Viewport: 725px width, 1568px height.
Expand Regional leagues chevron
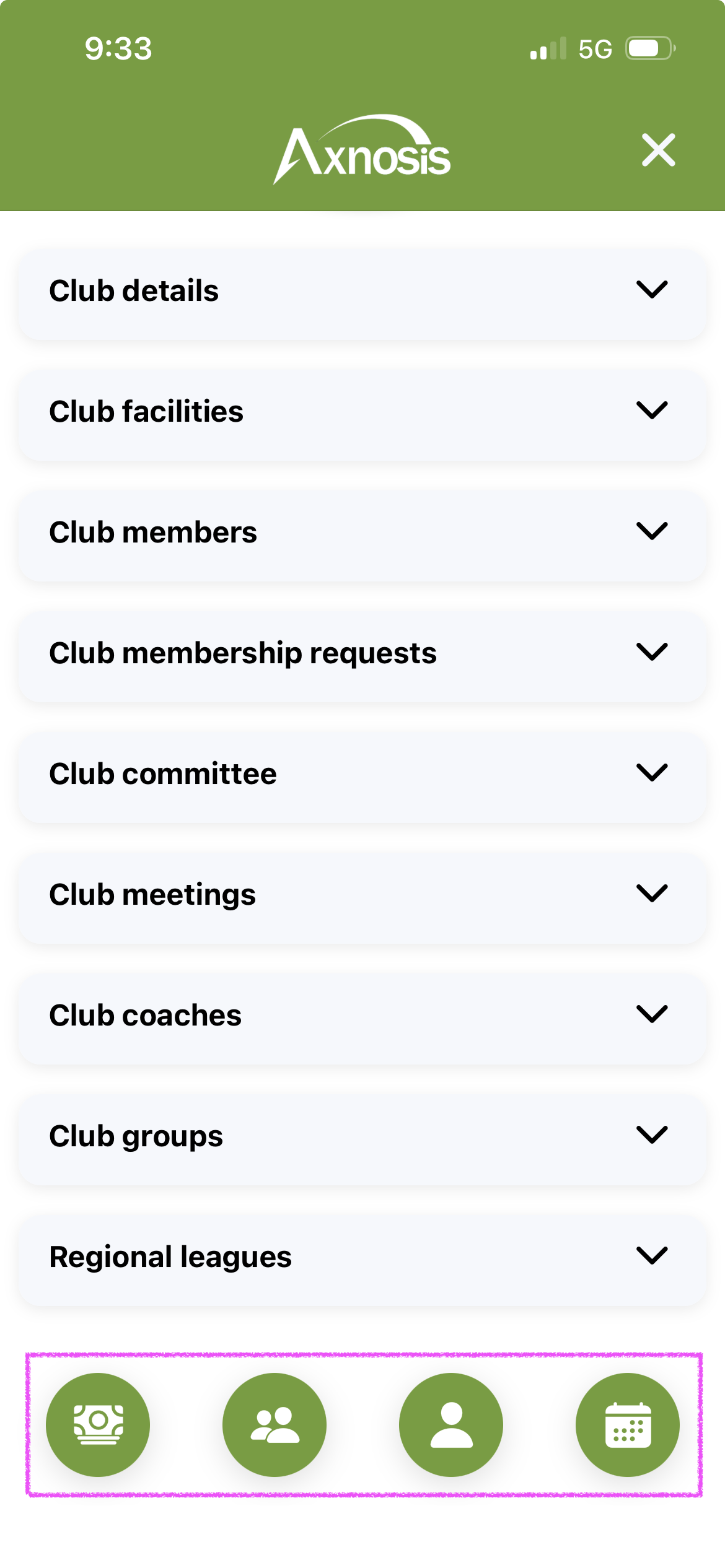pos(652,1256)
